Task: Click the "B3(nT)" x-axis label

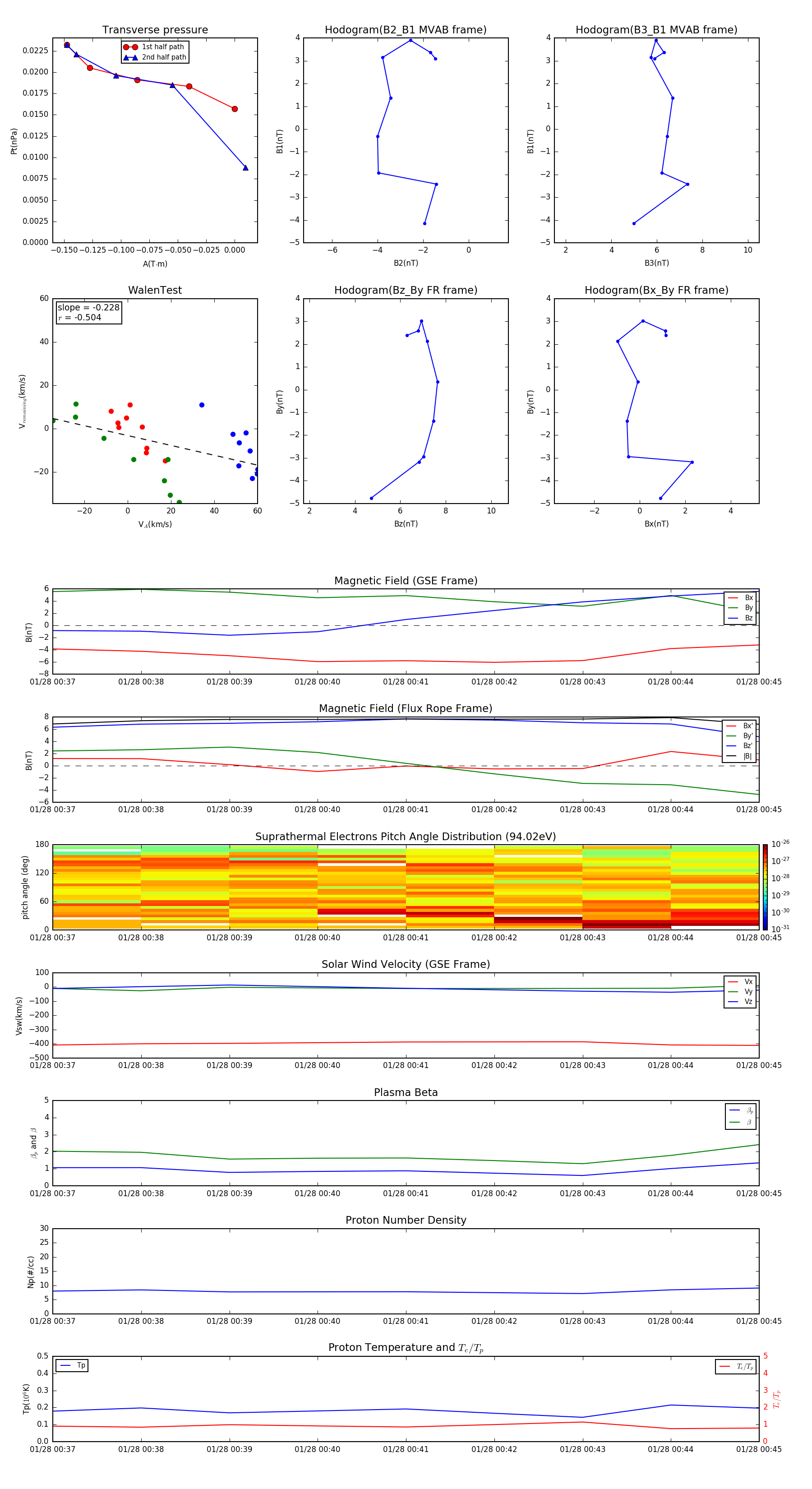Action: 656,264
